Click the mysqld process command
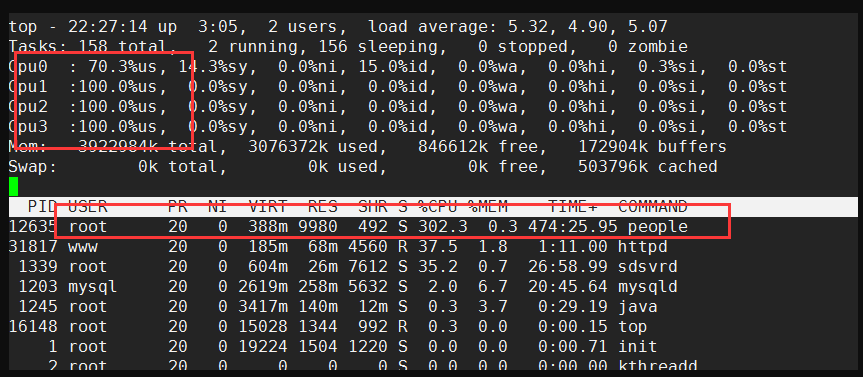Screen dimensions: 863x377 (648, 287)
